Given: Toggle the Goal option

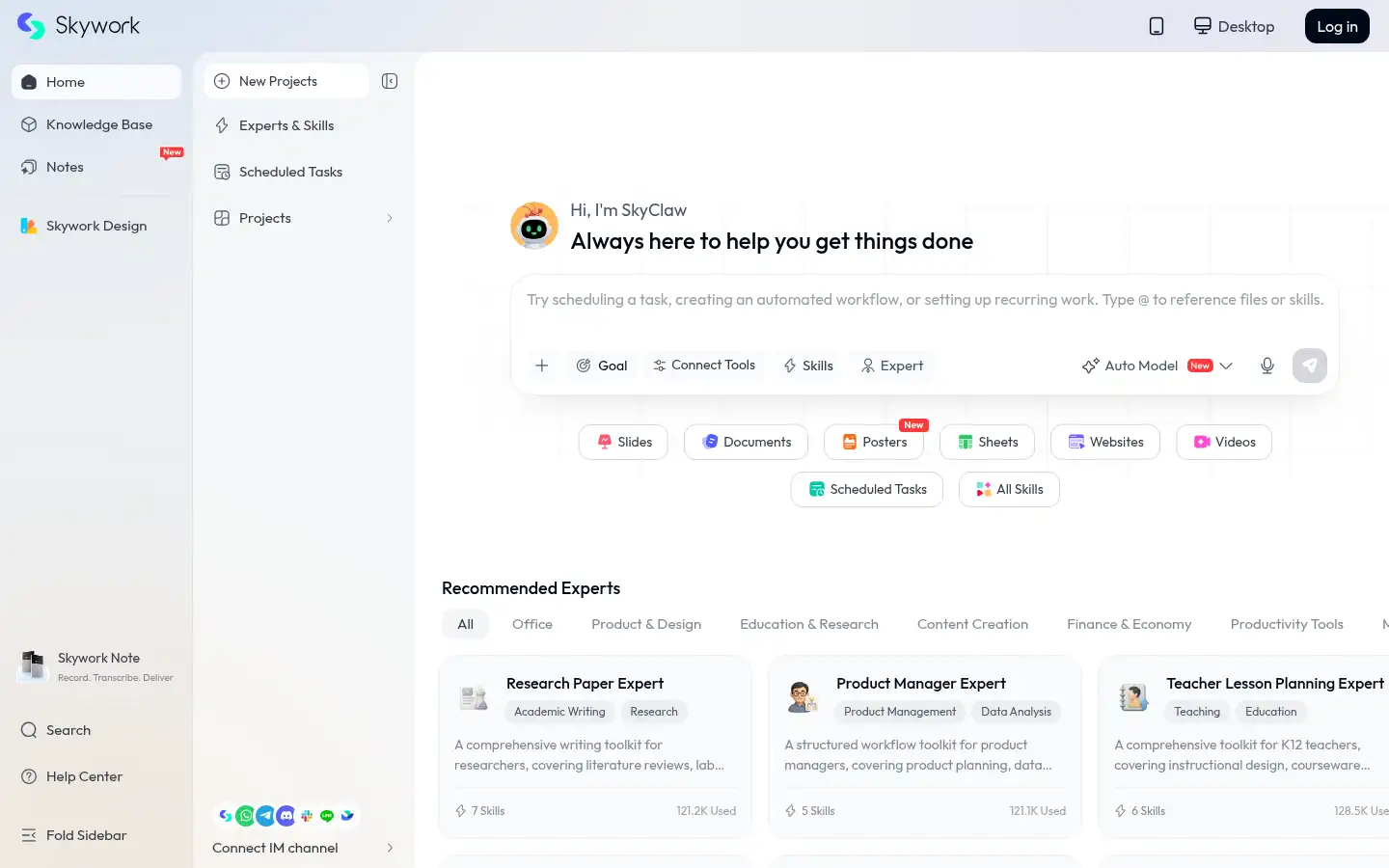Looking at the screenshot, I should [x=602, y=366].
